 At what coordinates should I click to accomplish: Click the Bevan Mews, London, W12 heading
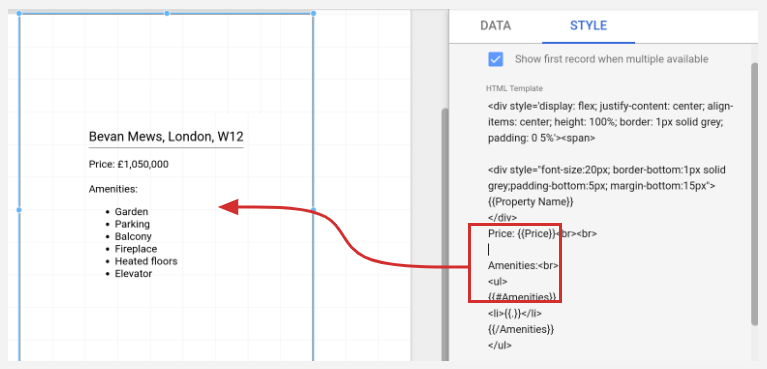coord(166,137)
